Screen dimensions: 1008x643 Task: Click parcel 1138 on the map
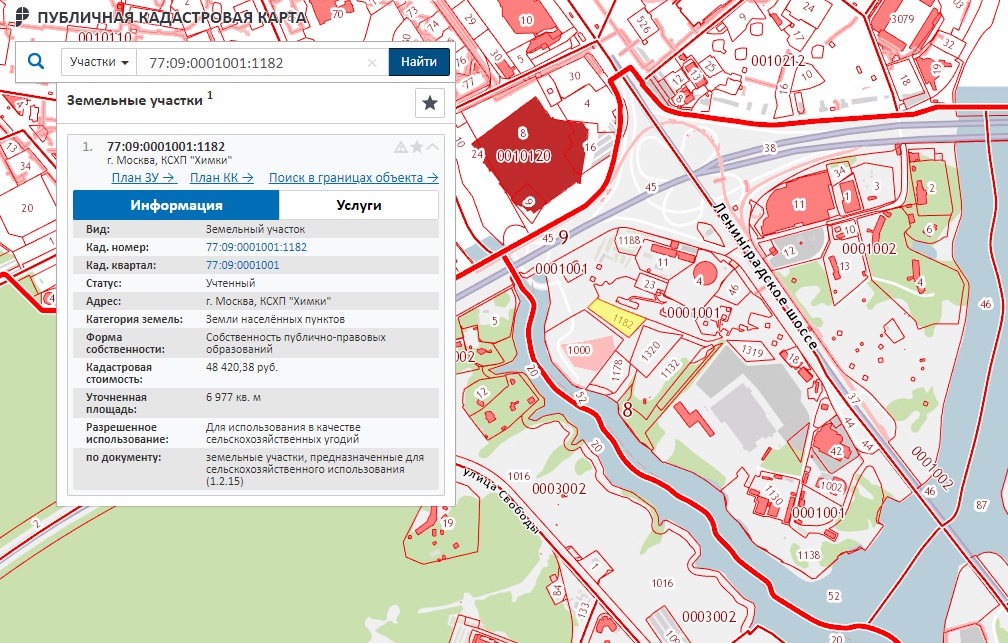(x=809, y=555)
